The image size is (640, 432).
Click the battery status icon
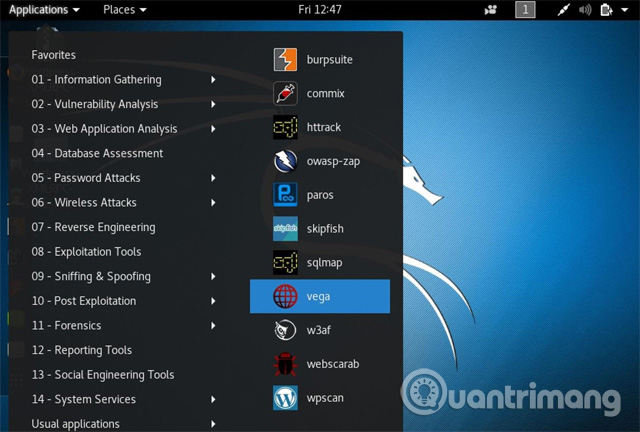coord(606,10)
